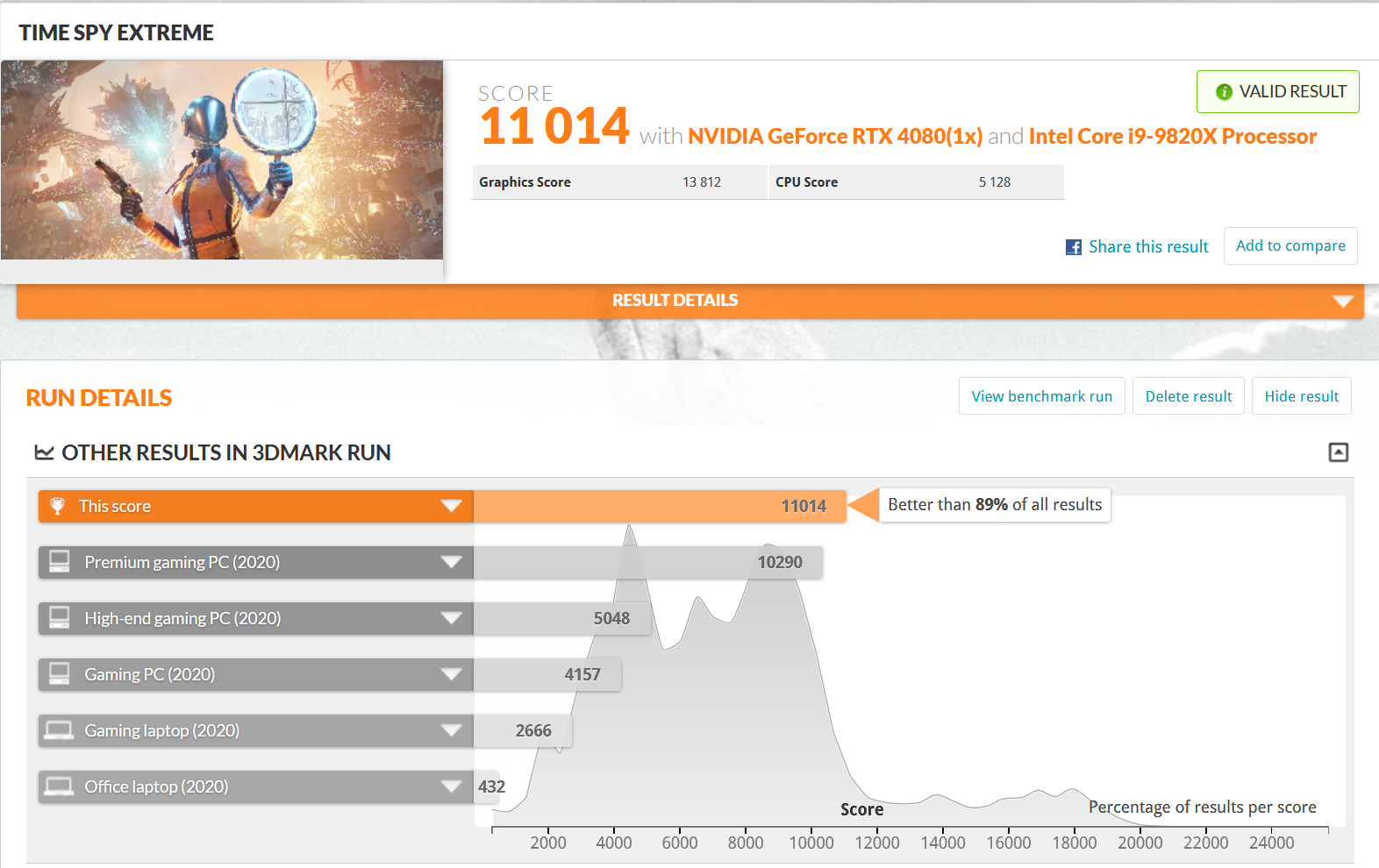Click the Time Spy Extreme benchmark thumbnail

point(222,160)
